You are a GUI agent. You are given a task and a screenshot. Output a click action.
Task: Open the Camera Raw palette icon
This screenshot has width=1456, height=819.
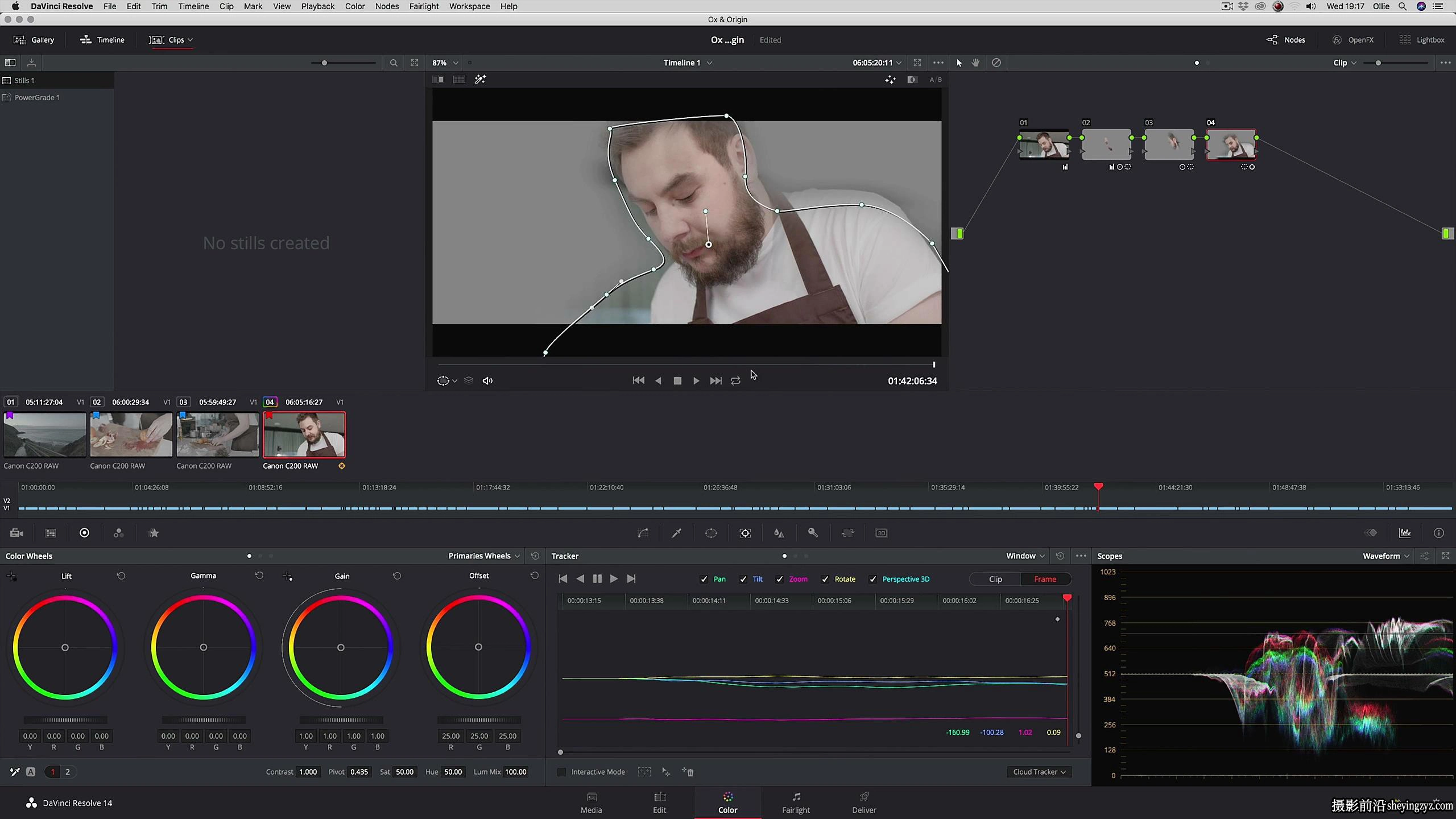tap(16, 533)
